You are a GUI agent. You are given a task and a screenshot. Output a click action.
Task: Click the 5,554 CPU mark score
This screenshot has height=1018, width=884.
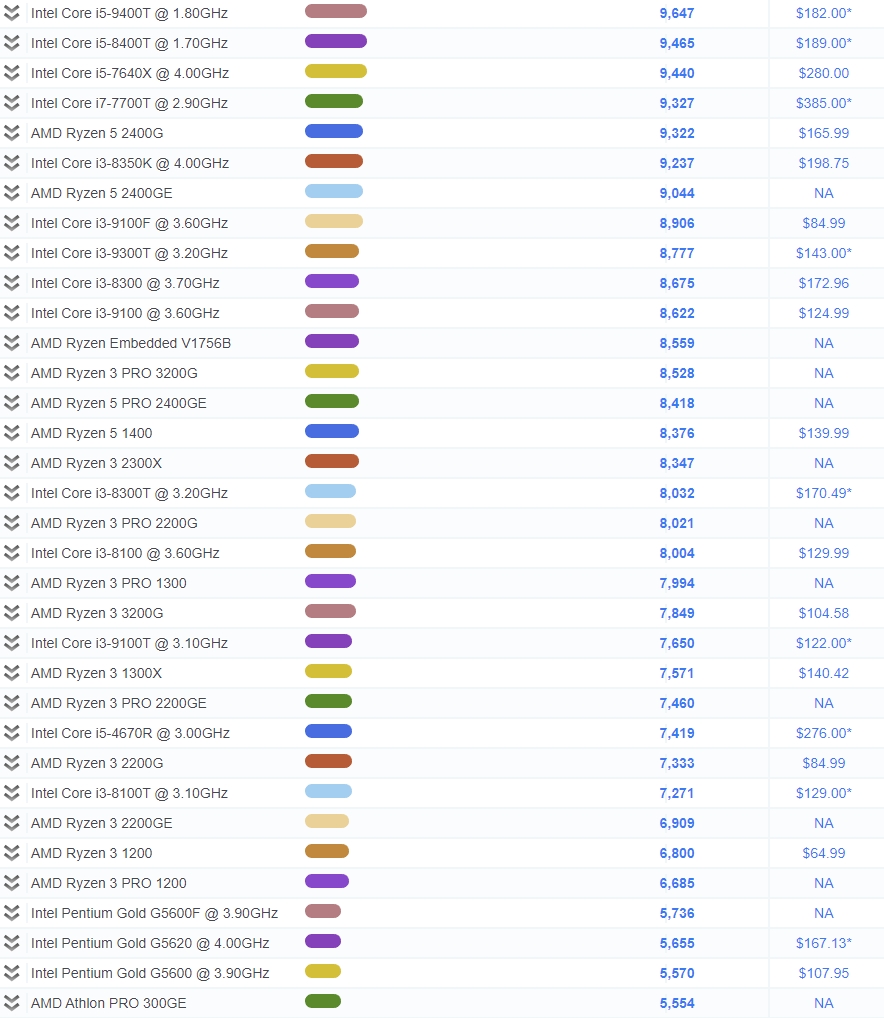(x=677, y=1003)
